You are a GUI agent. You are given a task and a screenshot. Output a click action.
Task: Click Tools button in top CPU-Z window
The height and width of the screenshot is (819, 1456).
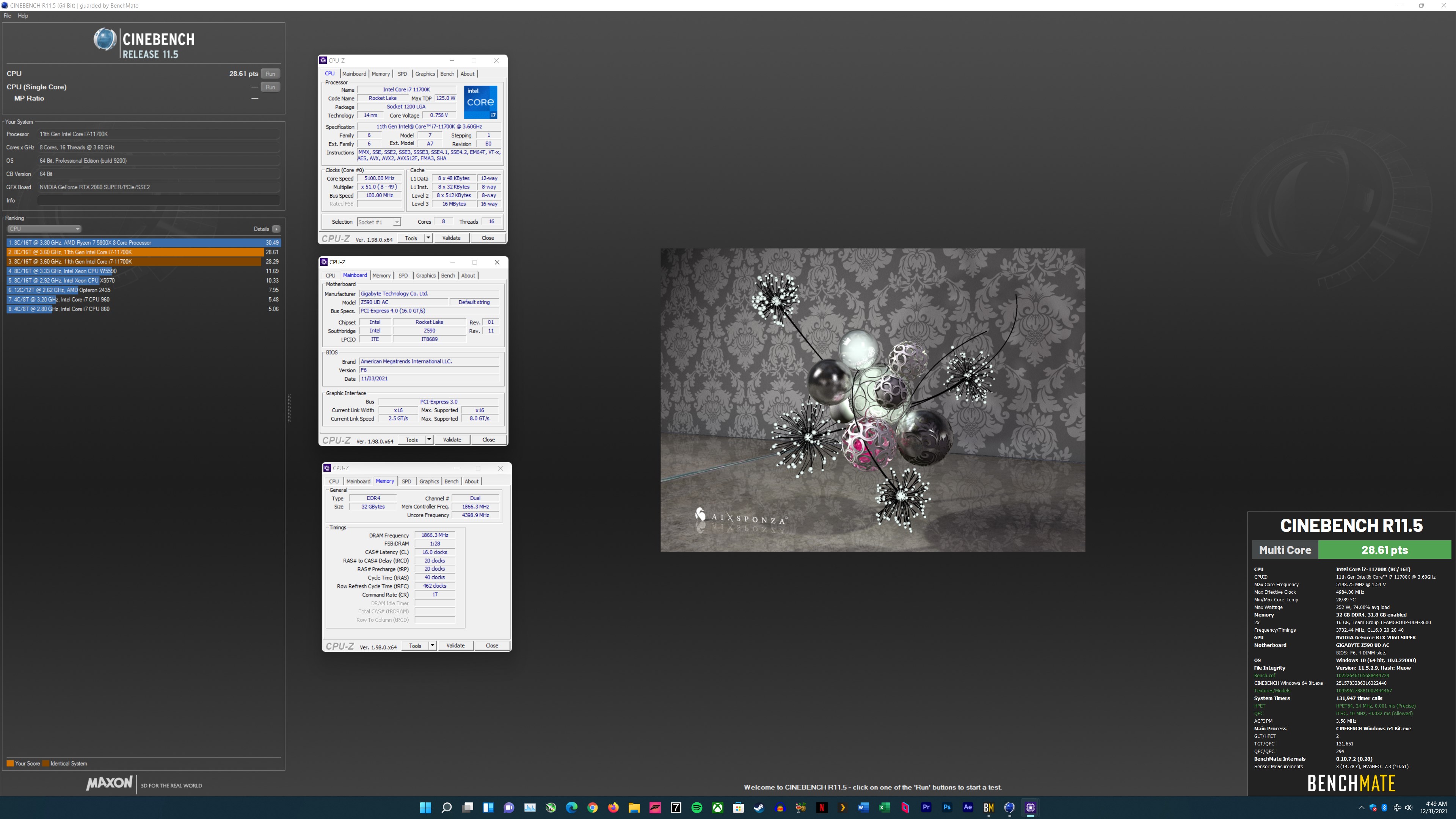tap(411, 238)
